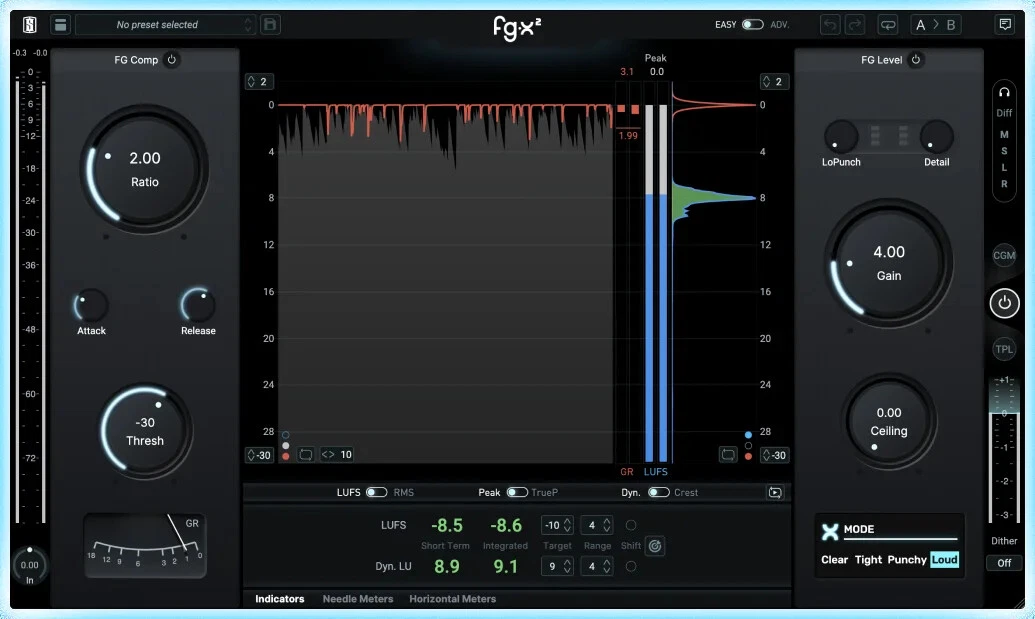Switch to Needle Meters tab
This screenshot has width=1035, height=619.
point(358,599)
